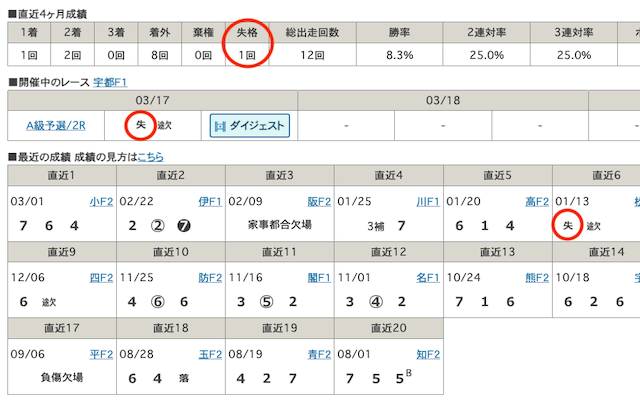Screen dimensions: 640x400
Task: Select the date 08/01 in 直近20
Action: click(x=354, y=354)
